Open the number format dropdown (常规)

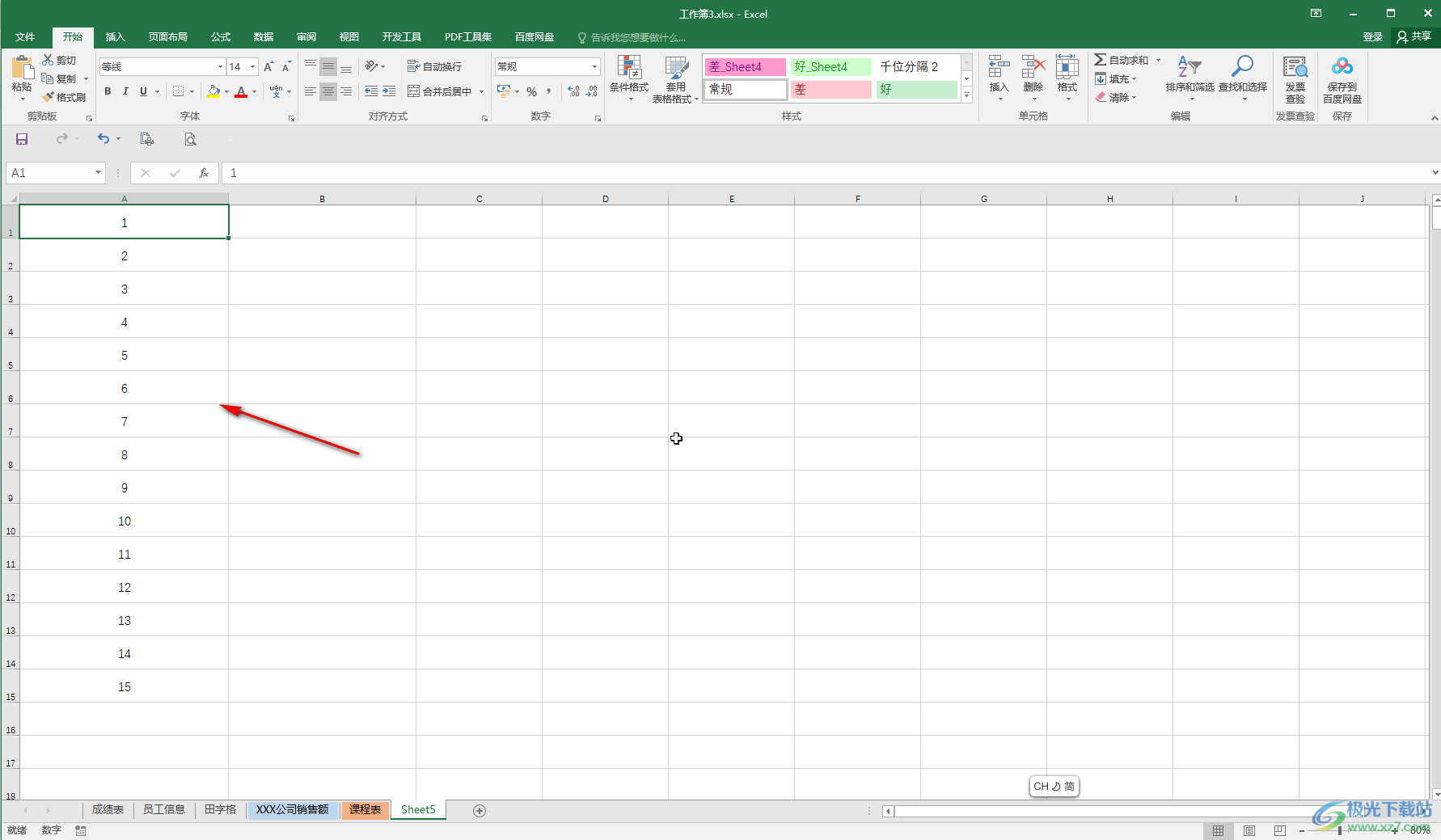[x=595, y=66]
